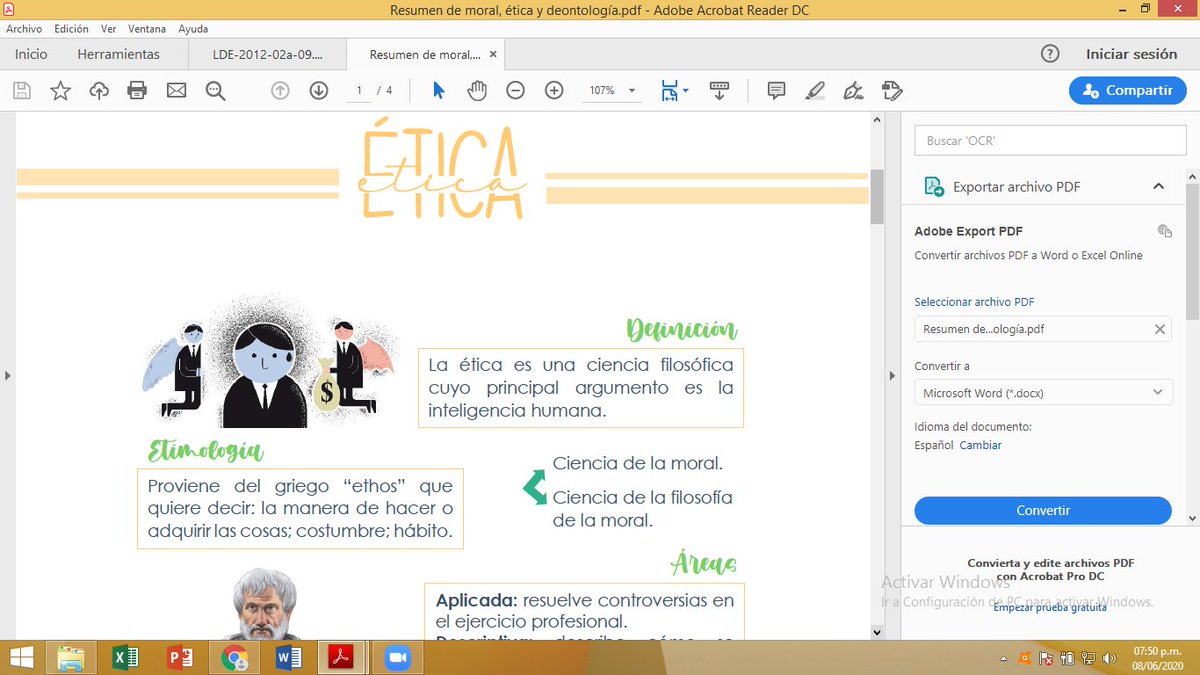Viewport: 1200px width, 675px height.
Task: Open the Windows Start button
Action: 20,657
